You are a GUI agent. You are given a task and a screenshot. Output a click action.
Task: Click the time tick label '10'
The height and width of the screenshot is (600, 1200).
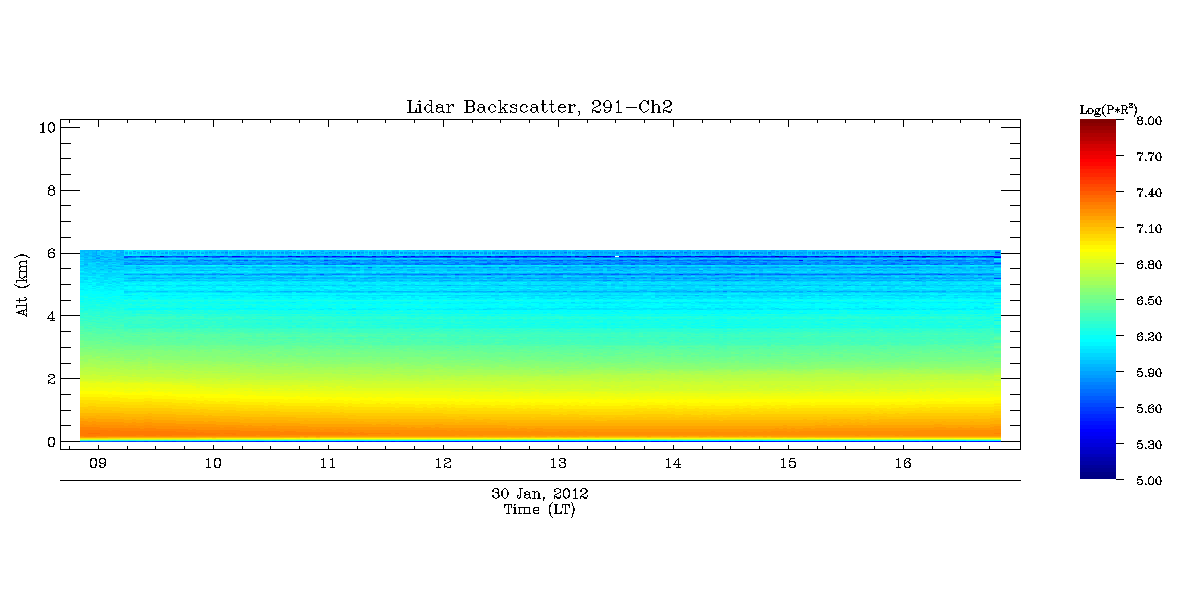coord(213,464)
